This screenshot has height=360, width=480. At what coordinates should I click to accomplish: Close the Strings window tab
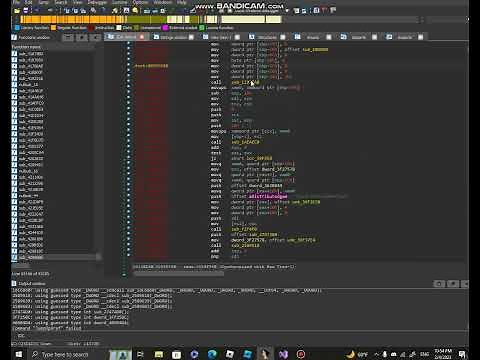(x=191, y=37)
